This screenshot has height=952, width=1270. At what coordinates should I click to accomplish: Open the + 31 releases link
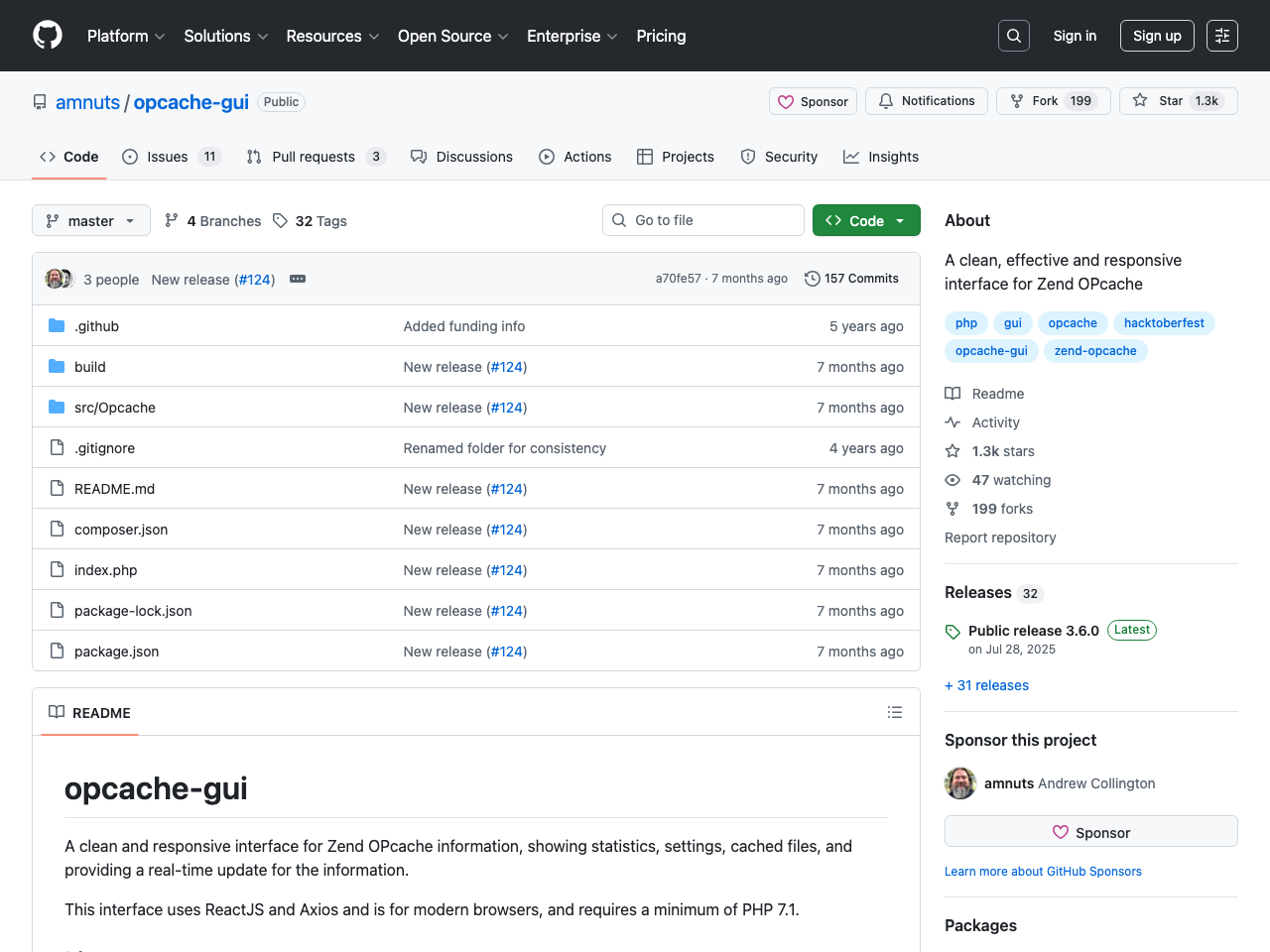click(x=986, y=684)
